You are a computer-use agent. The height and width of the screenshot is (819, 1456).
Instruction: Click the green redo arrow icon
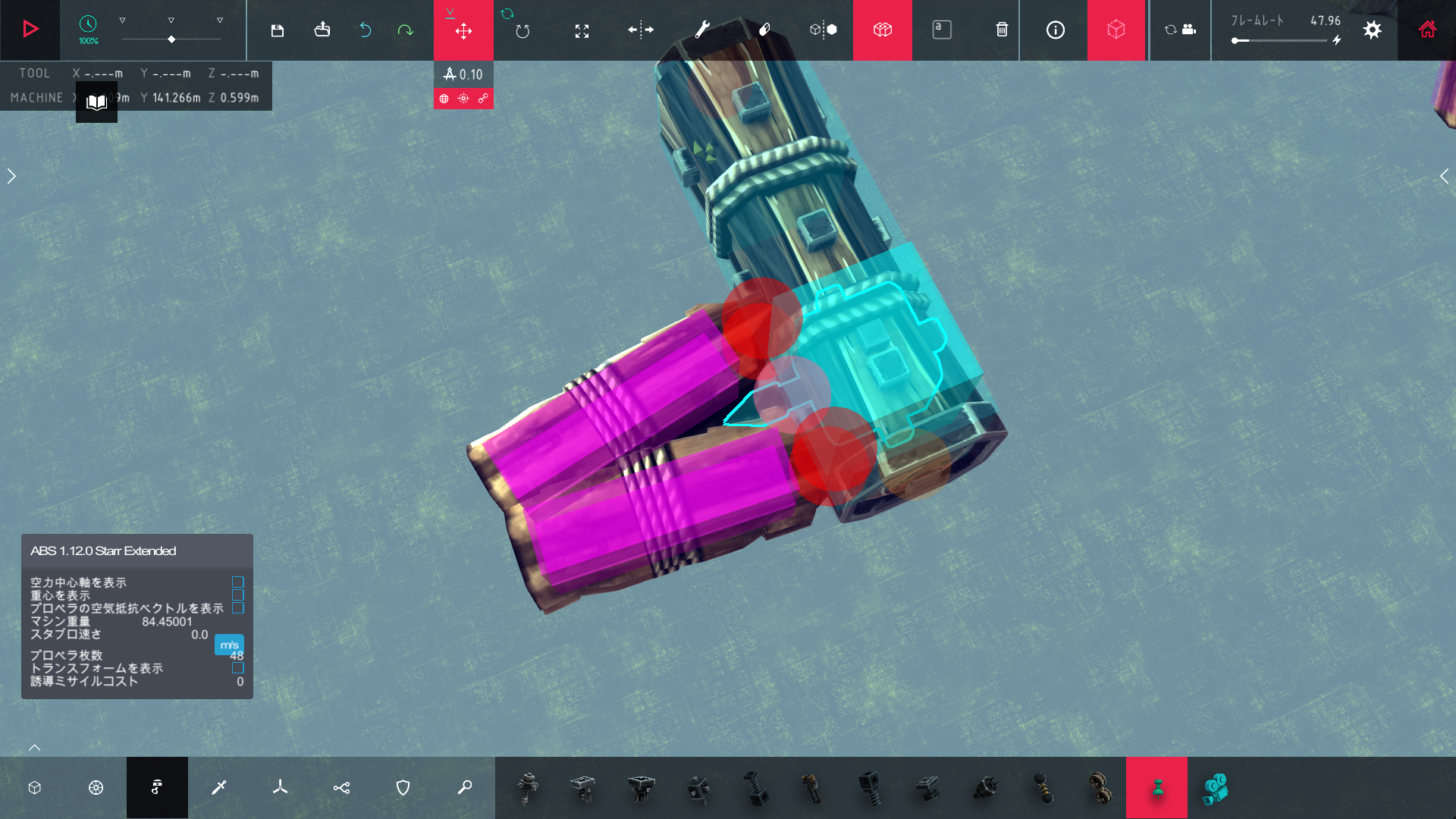[x=406, y=30]
